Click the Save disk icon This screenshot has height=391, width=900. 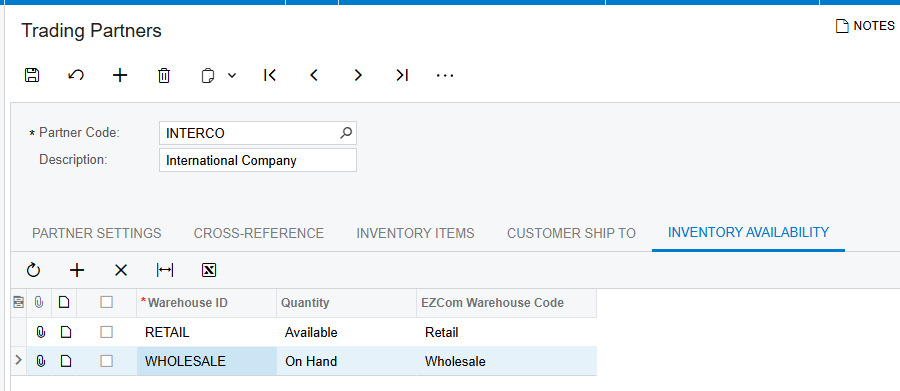[32, 75]
